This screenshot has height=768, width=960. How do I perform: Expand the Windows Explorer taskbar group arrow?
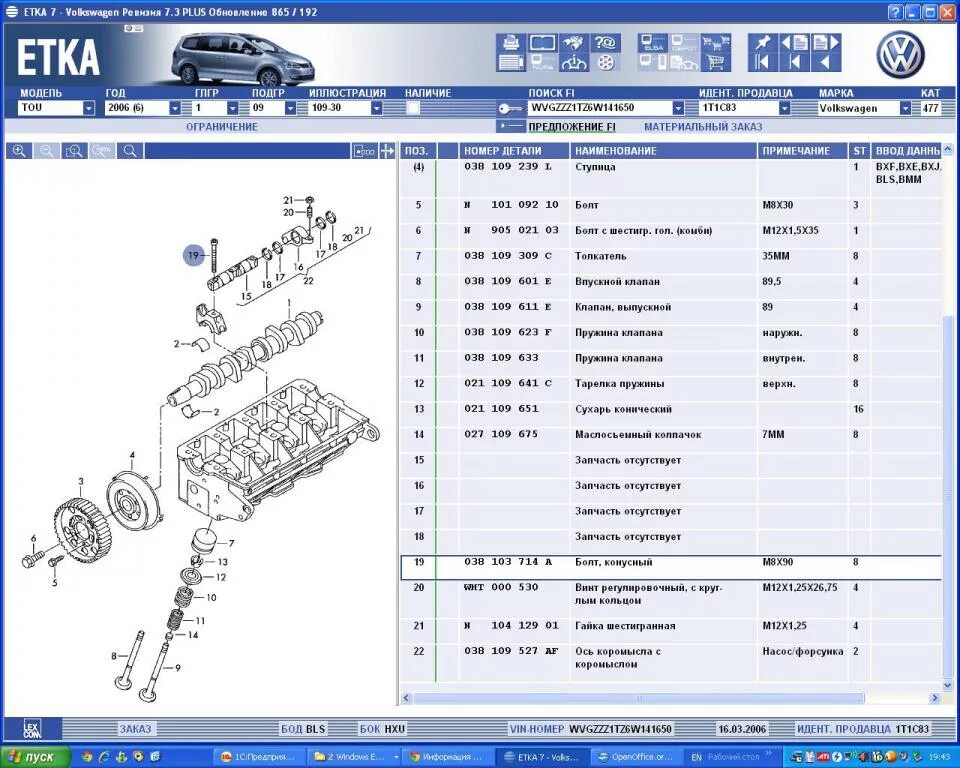tap(396, 757)
